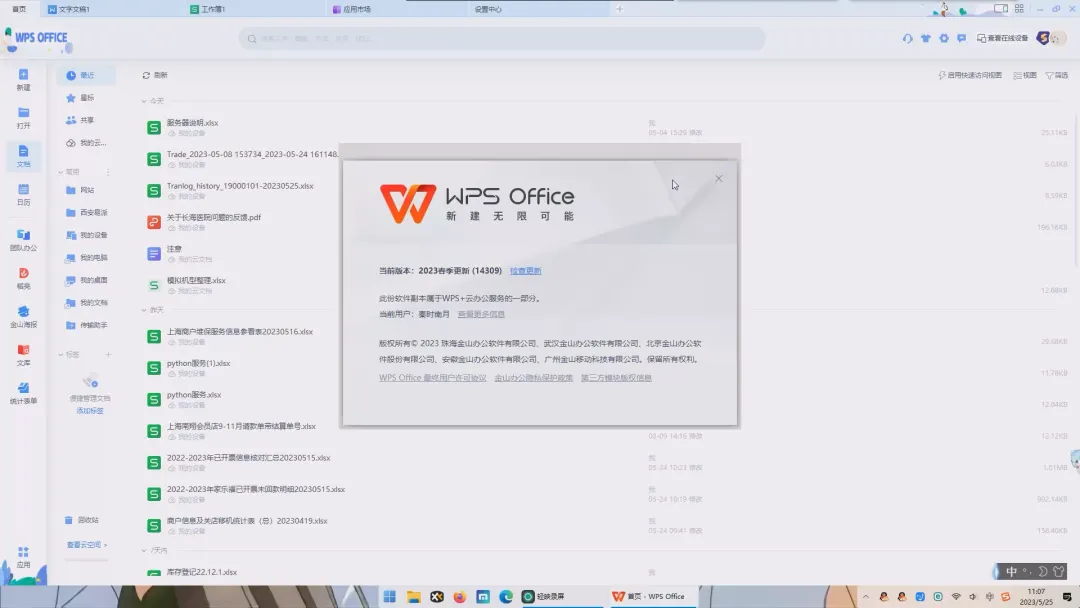Select 共享 (Shared) in navigation
1080x608 pixels.
click(86, 120)
